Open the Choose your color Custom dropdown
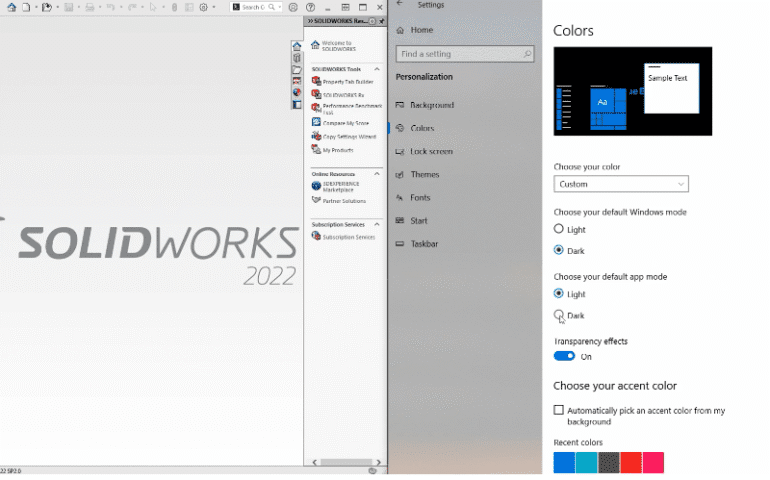The image size is (770, 480). (621, 184)
